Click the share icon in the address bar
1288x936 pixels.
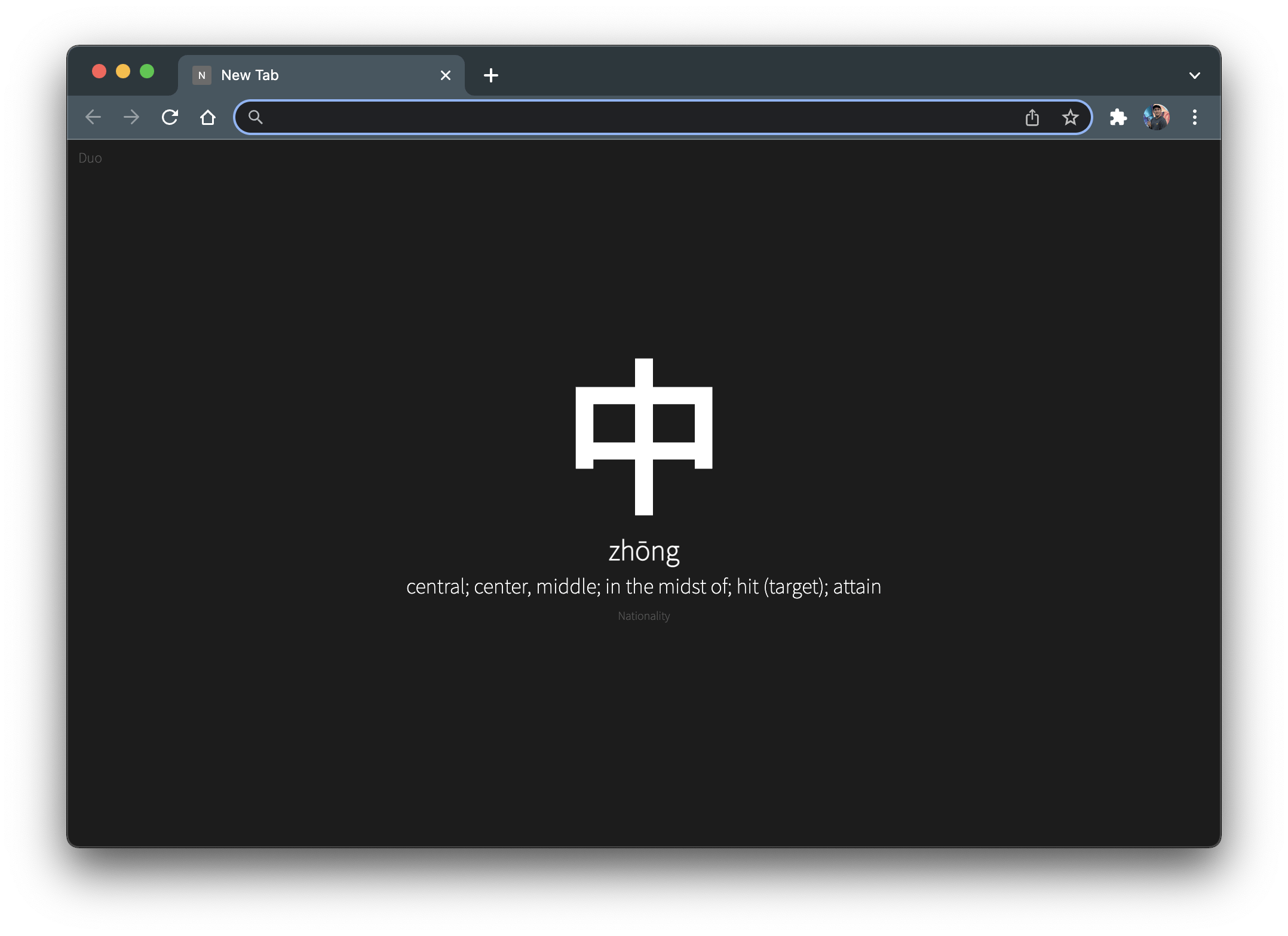(1032, 117)
